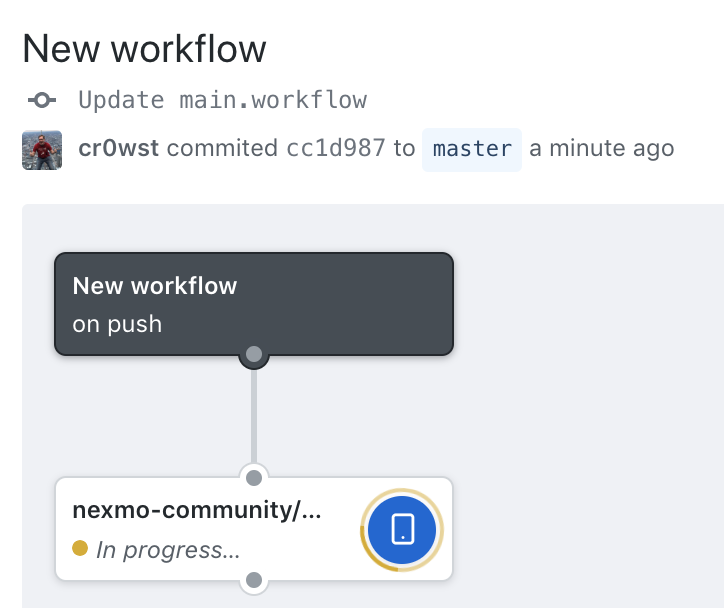This screenshot has width=724, height=608.
Task: Click the blue phone action icon
Action: pyautogui.click(x=402, y=530)
